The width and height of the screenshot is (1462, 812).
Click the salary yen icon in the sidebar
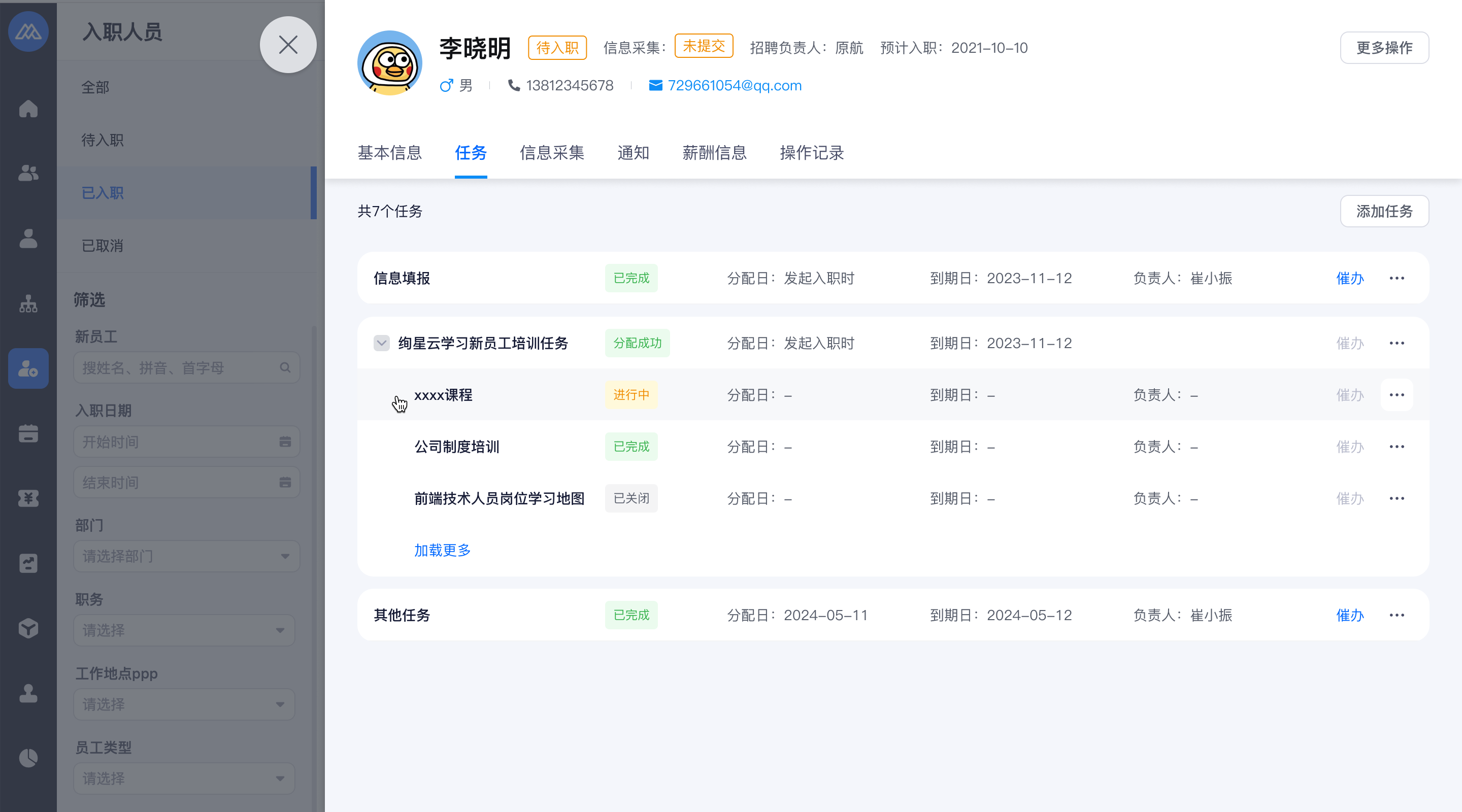[28, 498]
